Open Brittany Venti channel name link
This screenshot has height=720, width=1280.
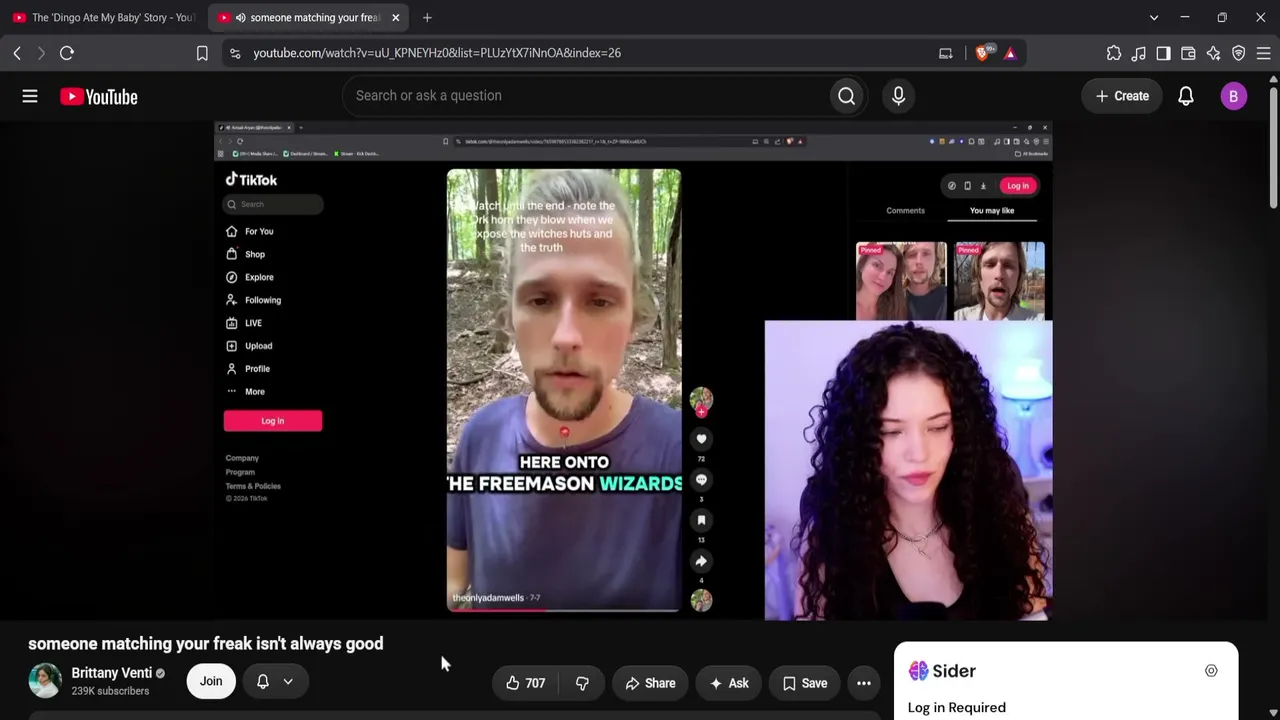[111, 673]
